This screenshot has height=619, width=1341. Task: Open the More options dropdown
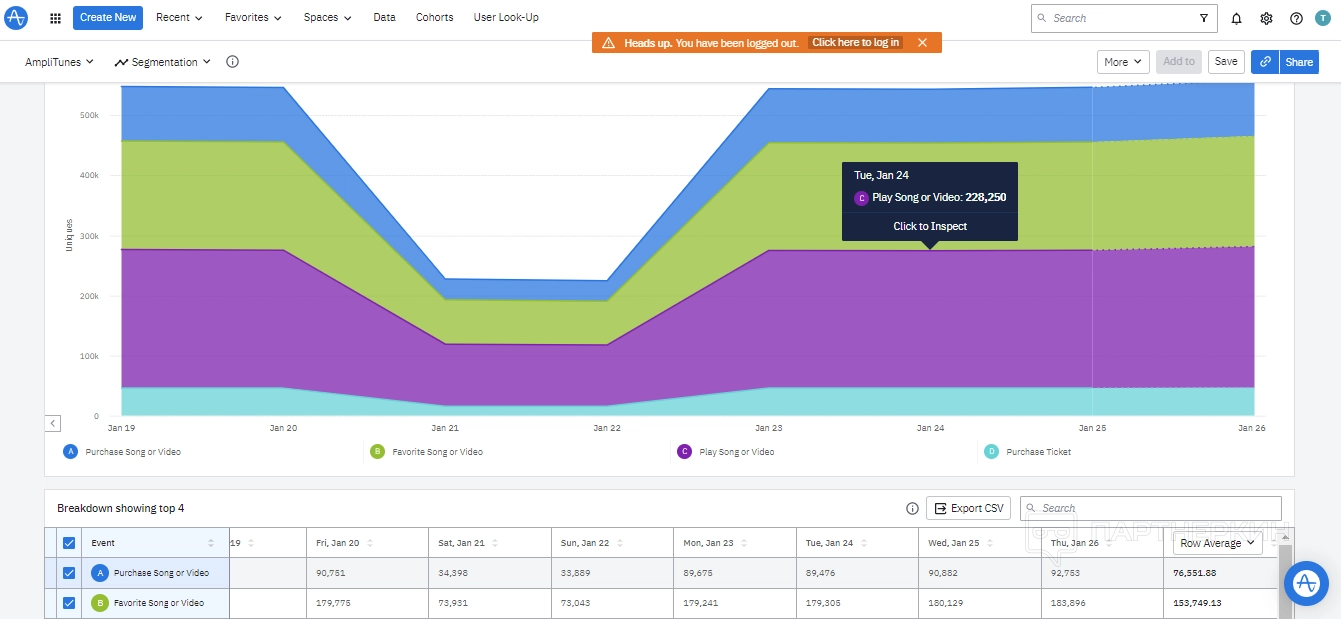click(1122, 62)
